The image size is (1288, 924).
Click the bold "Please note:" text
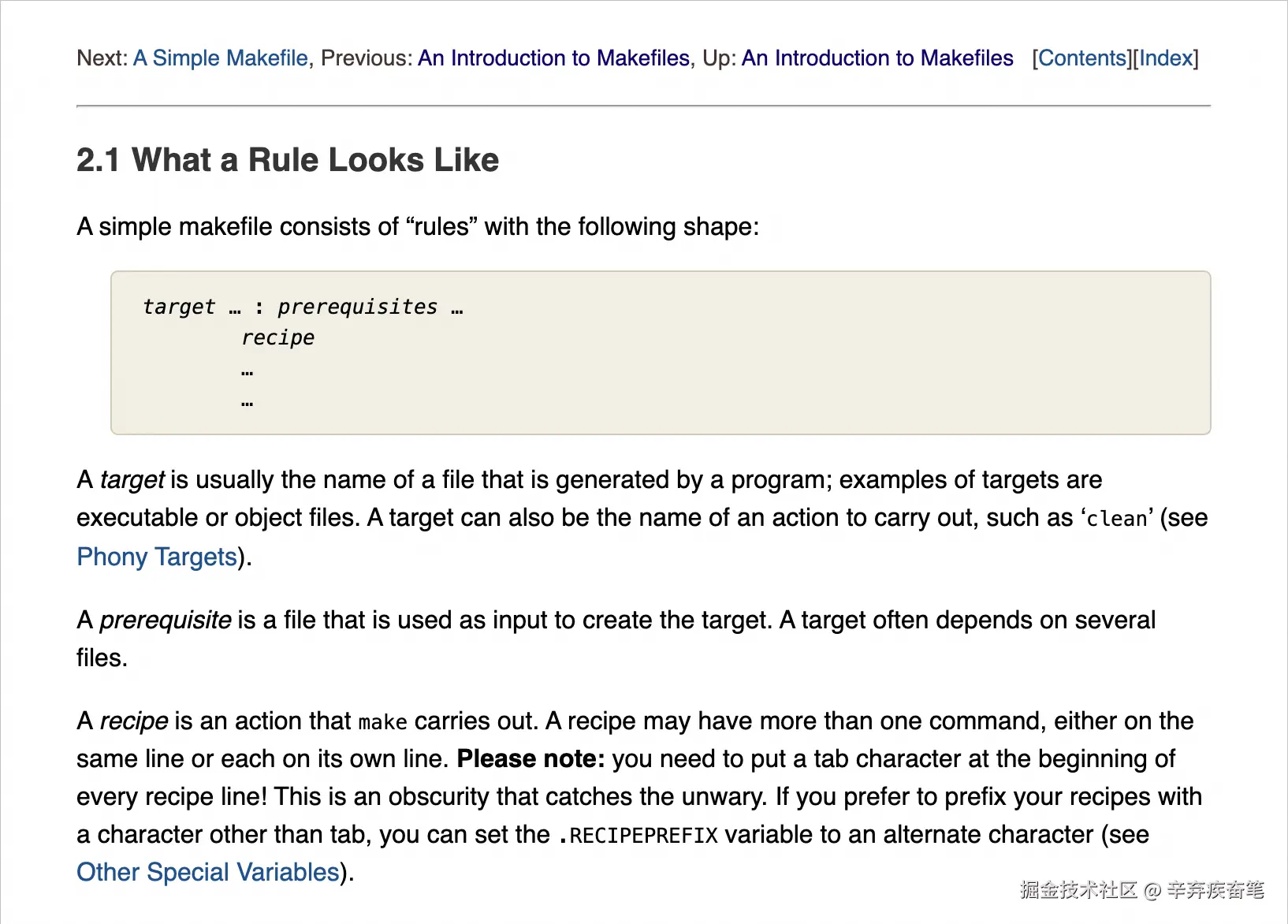click(x=530, y=758)
